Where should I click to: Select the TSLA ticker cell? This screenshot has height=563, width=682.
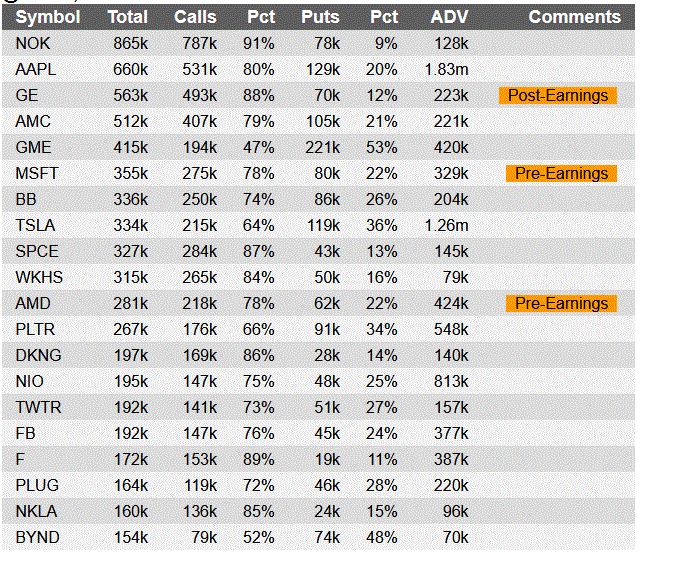coord(36,226)
